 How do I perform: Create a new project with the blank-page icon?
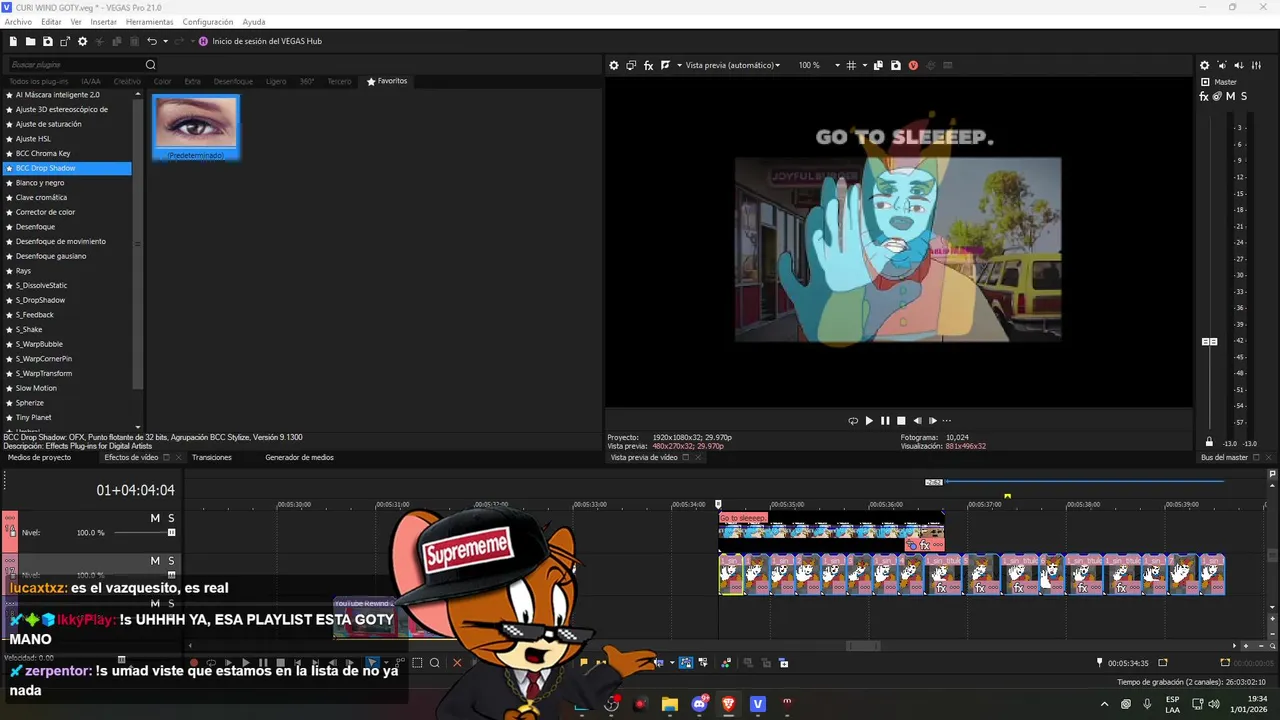click(13, 41)
